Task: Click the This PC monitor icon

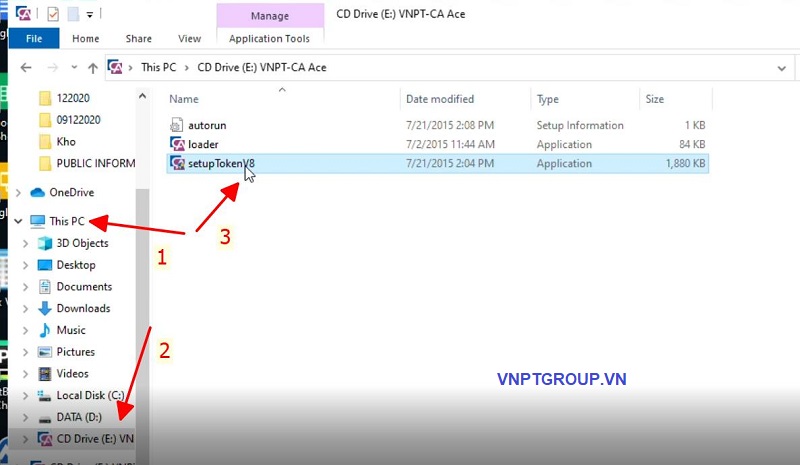Action: pyautogui.click(x=37, y=221)
